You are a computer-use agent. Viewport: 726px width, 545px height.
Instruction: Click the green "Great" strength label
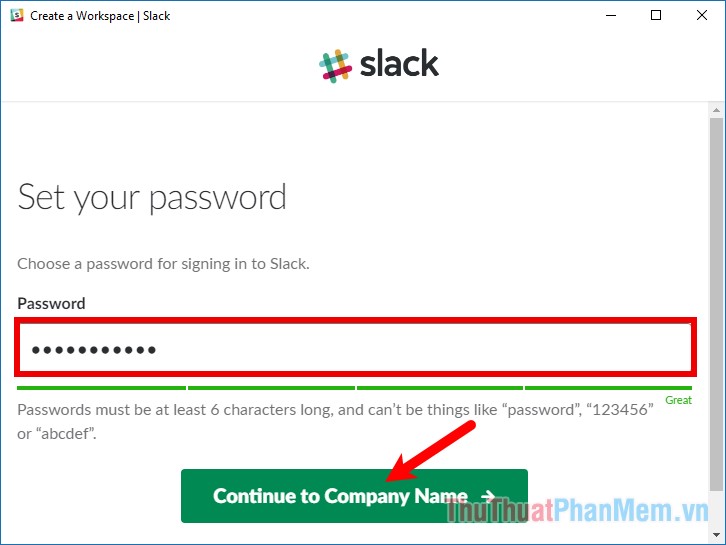678,400
